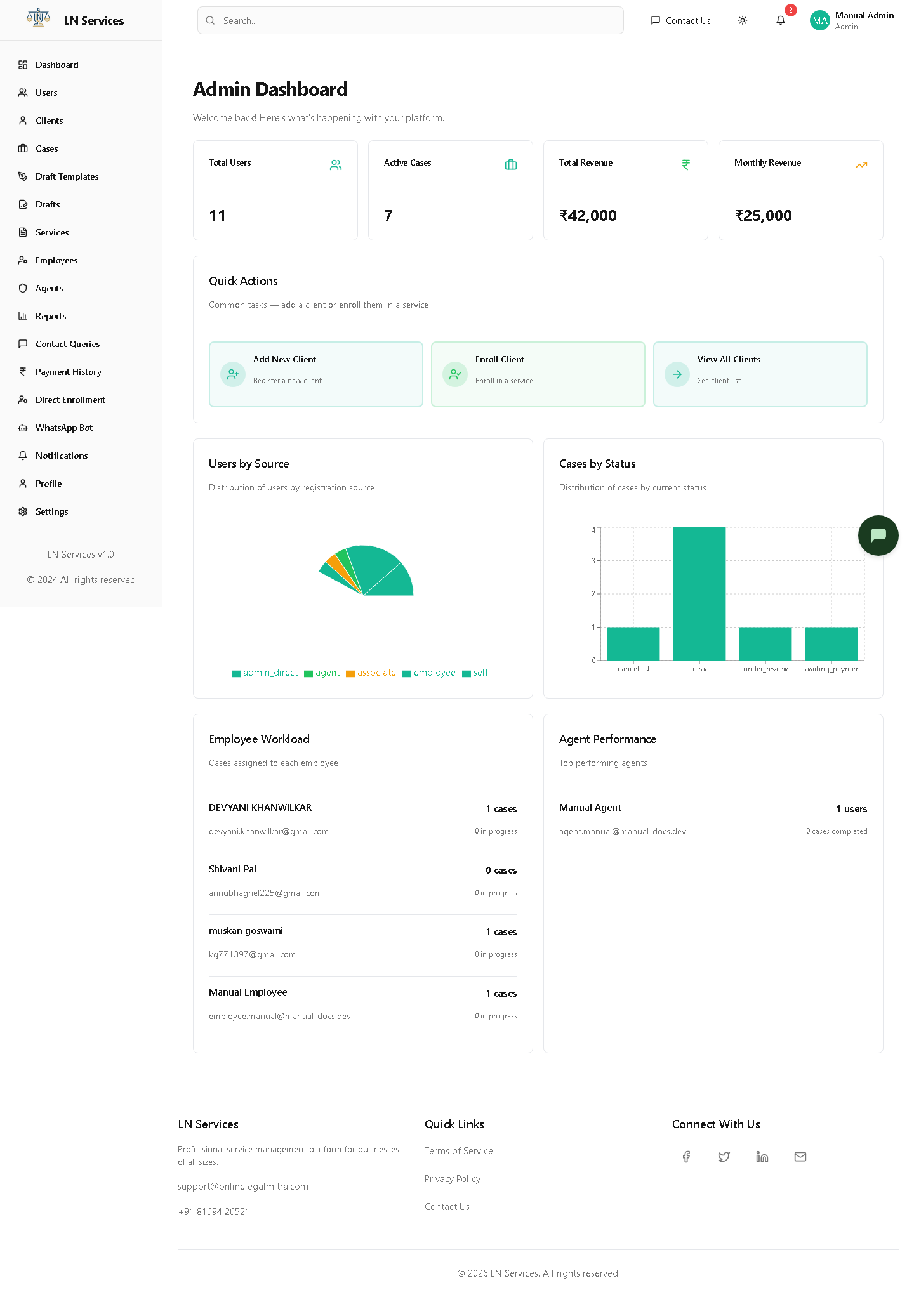Open the Privacy Policy link

(453, 1179)
